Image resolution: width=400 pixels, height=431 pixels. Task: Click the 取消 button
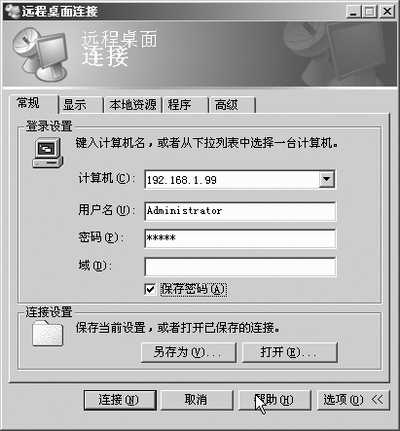coord(197,400)
